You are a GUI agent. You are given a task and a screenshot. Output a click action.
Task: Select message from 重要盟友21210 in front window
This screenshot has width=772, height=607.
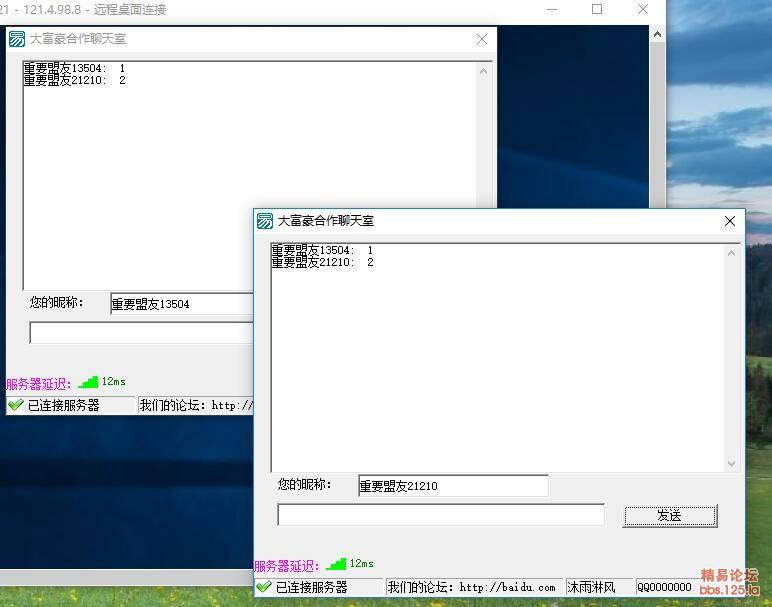coord(322,262)
